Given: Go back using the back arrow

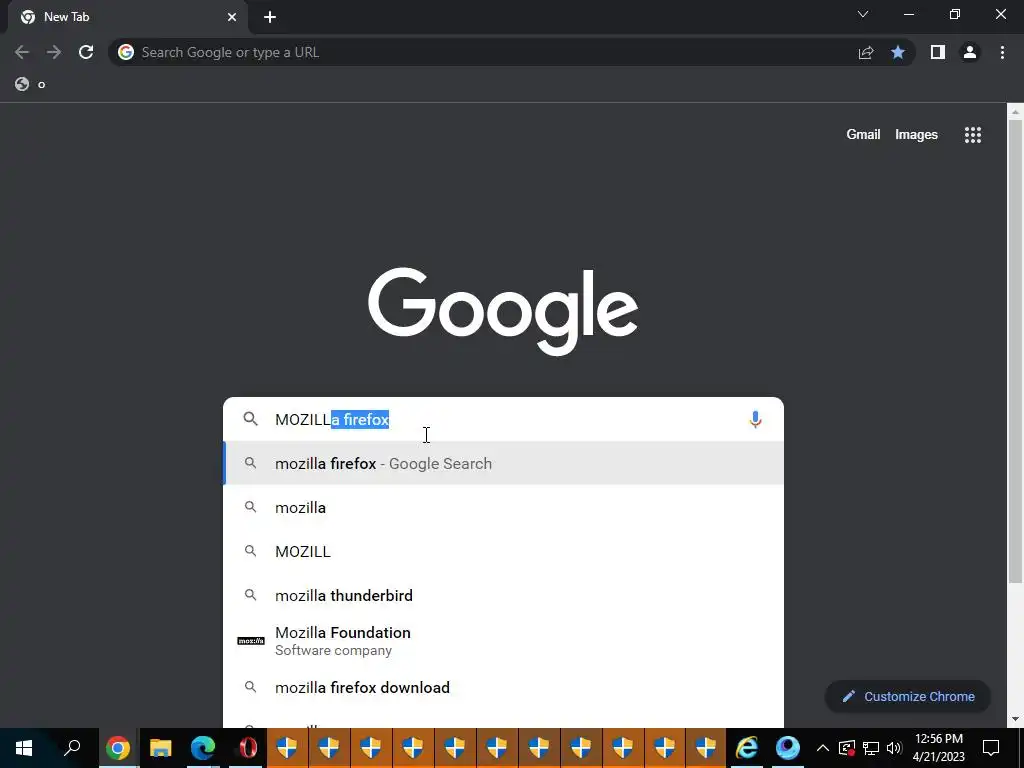Looking at the screenshot, I should point(22,52).
